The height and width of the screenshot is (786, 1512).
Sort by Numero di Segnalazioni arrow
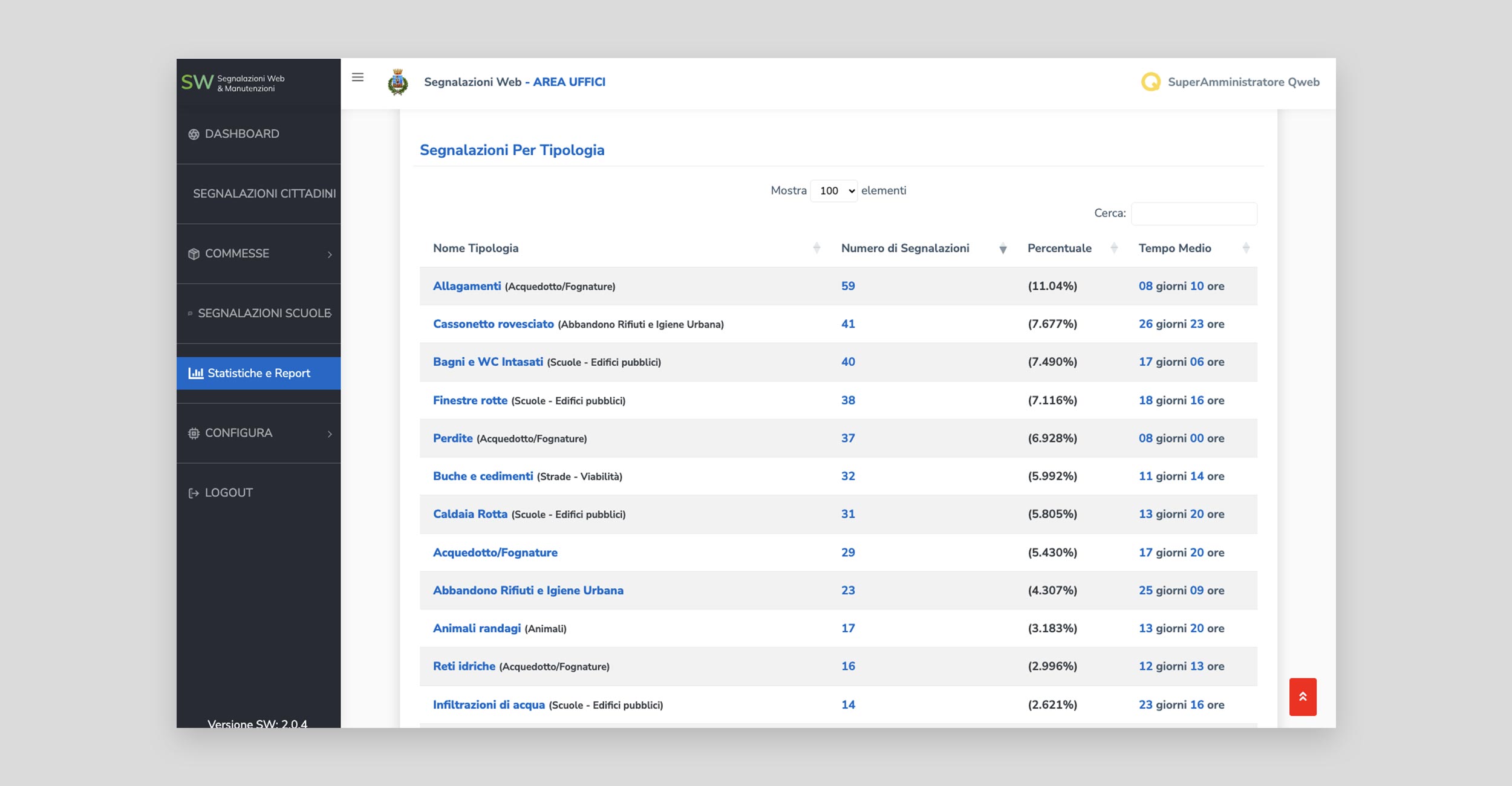1002,248
